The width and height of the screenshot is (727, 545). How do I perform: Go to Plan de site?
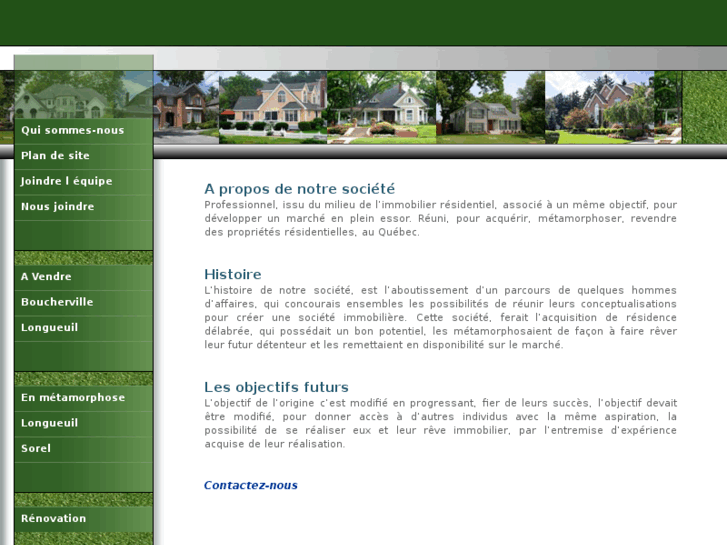[83, 156]
